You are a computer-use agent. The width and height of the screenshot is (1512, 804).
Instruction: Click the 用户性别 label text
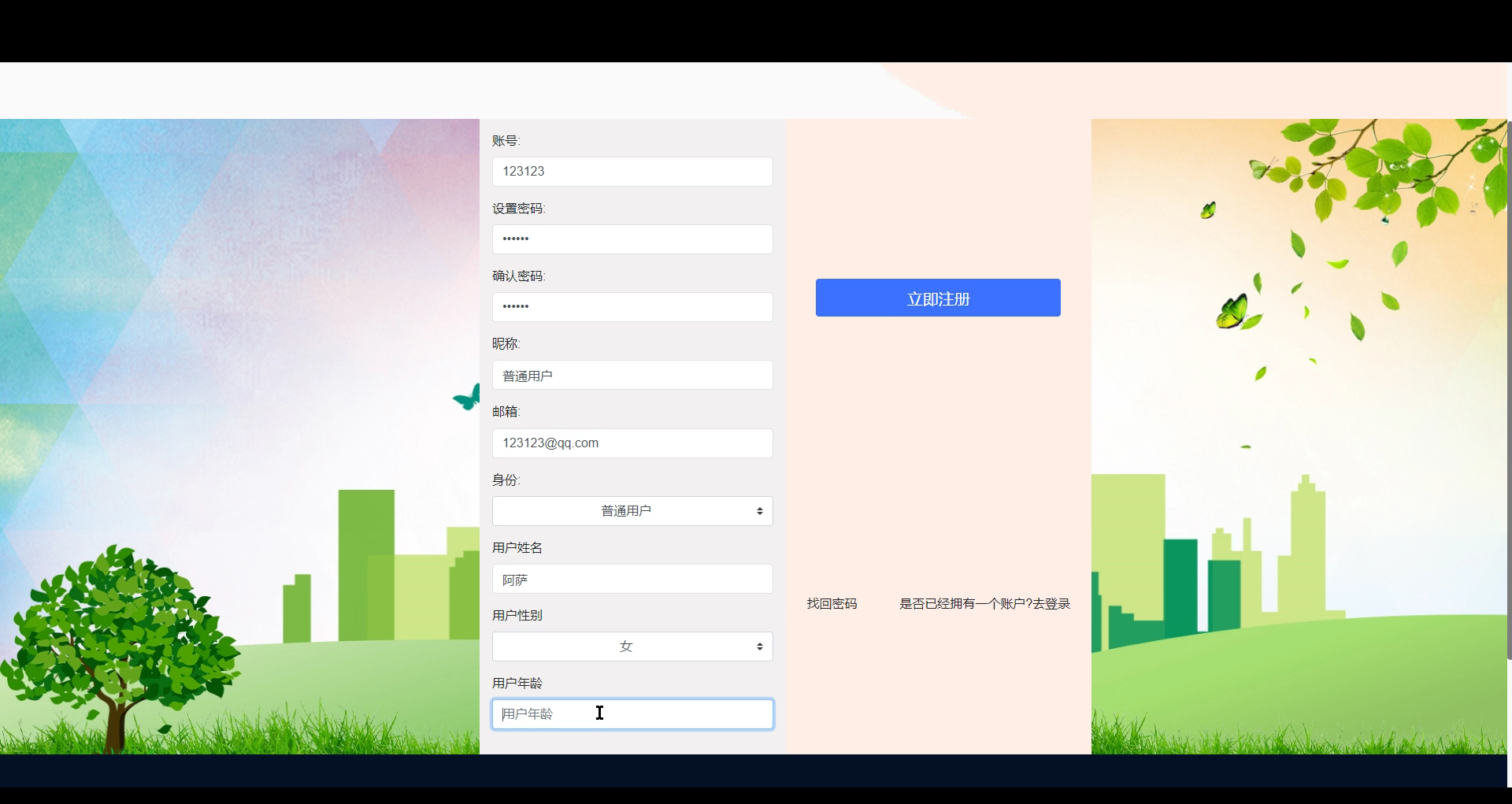tap(517, 616)
